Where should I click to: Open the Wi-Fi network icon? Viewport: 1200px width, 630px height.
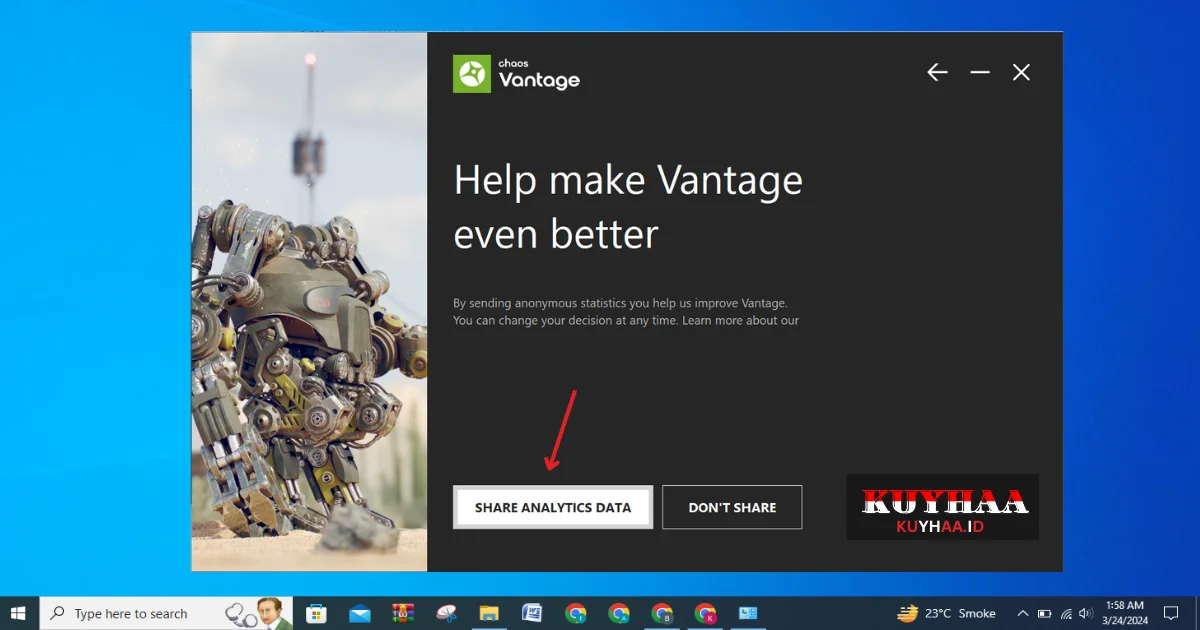coord(1066,613)
